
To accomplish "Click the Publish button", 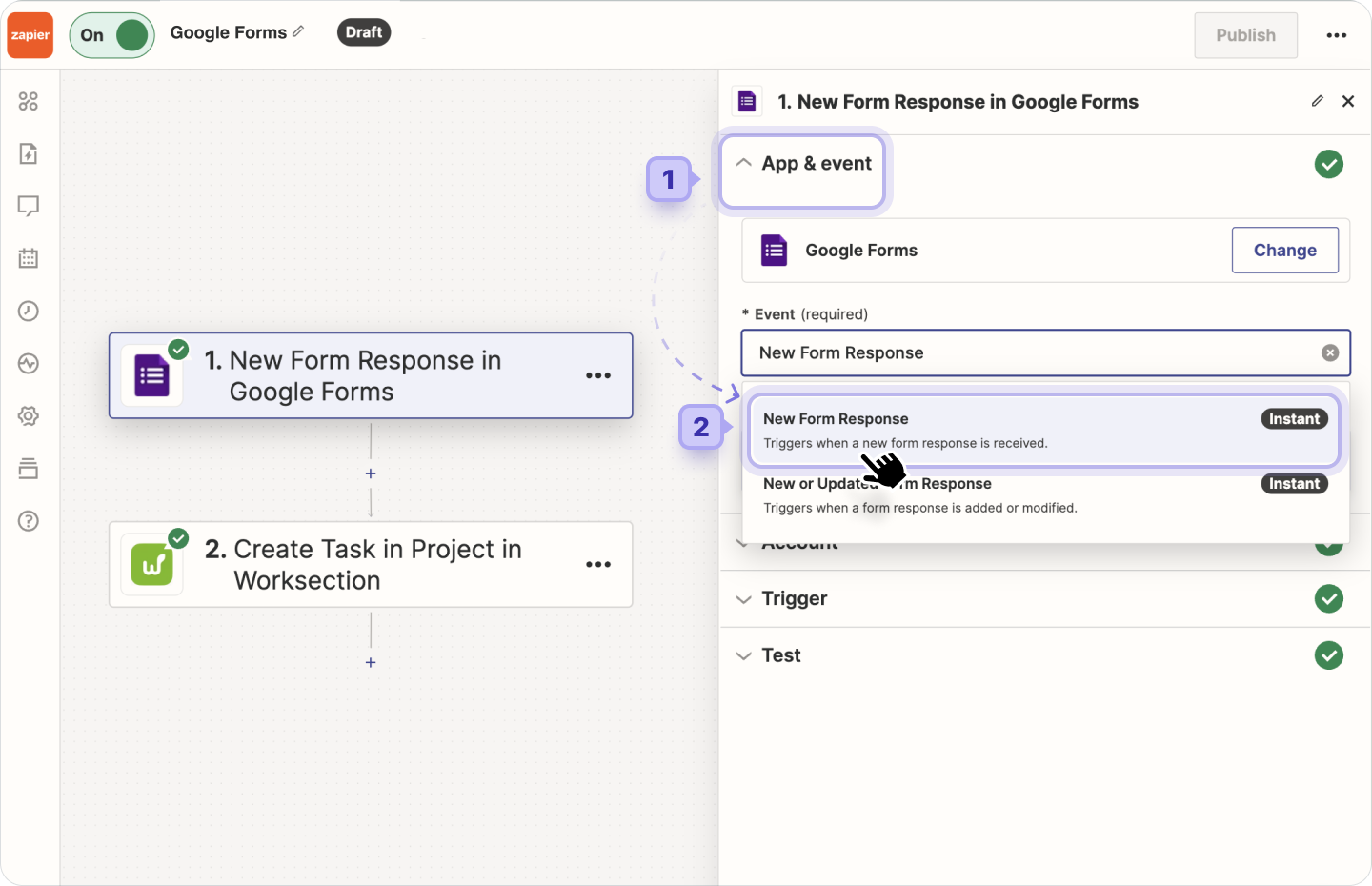I will (1245, 35).
